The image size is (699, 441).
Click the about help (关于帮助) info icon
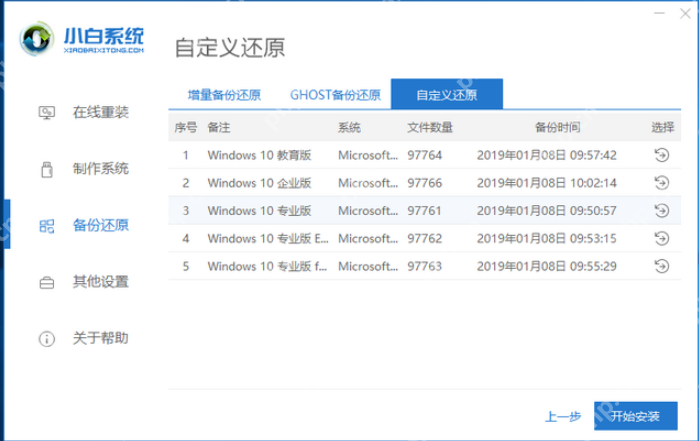pyautogui.click(x=46, y=338)
